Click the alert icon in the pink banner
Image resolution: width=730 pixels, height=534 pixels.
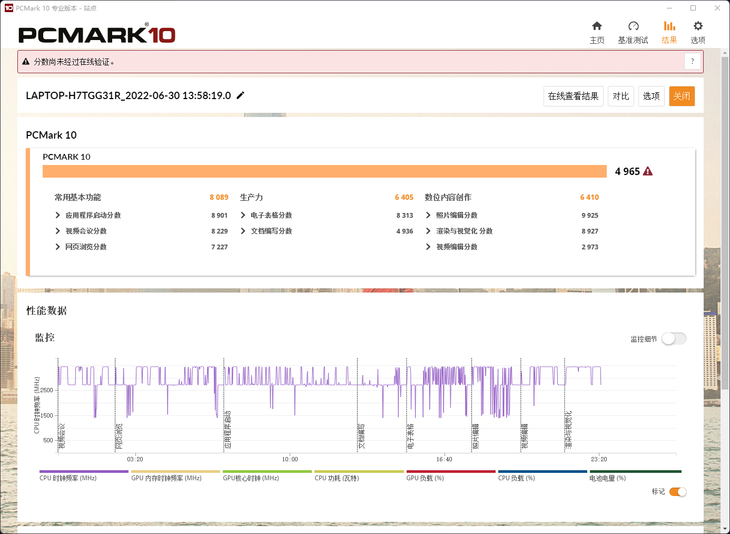(x=26, y=62)
